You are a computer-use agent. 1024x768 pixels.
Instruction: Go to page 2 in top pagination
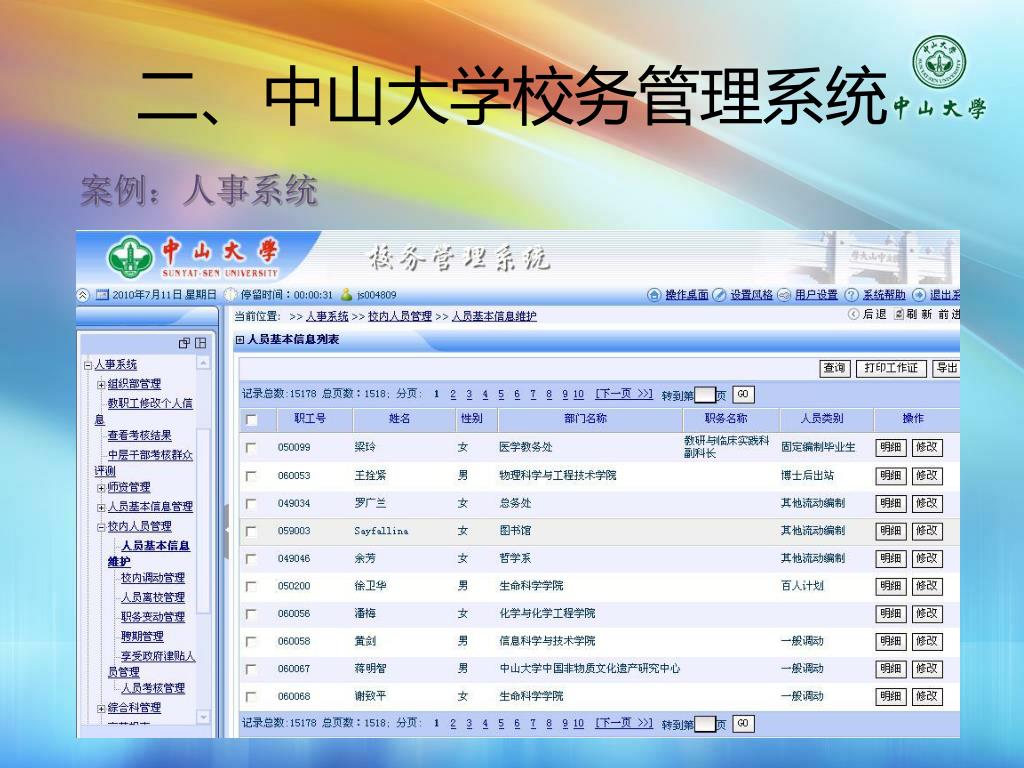[x=453, y=394]
